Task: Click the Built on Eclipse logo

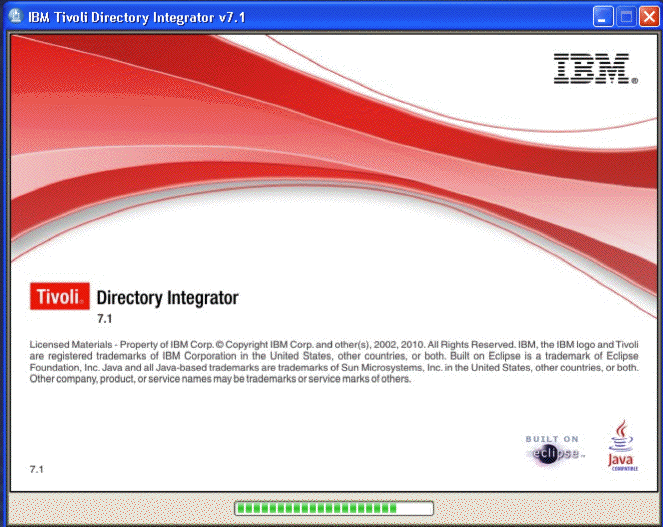Action: tap(555, 450)
